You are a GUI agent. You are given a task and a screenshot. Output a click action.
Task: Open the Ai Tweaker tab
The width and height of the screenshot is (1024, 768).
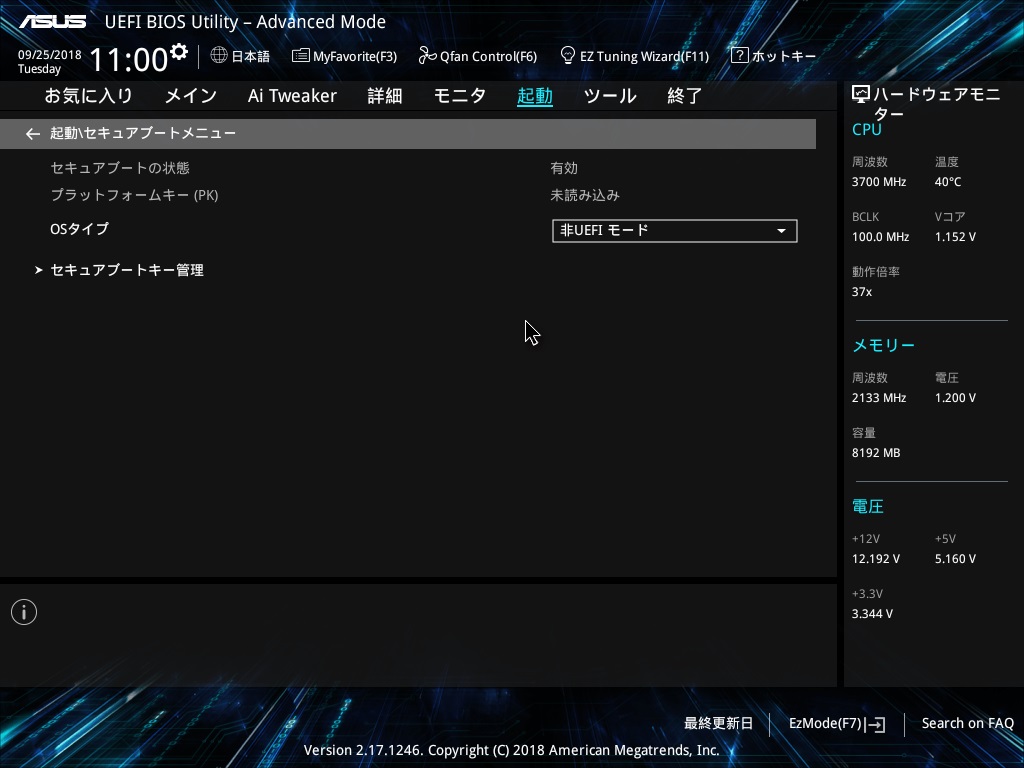coord(292,96)
